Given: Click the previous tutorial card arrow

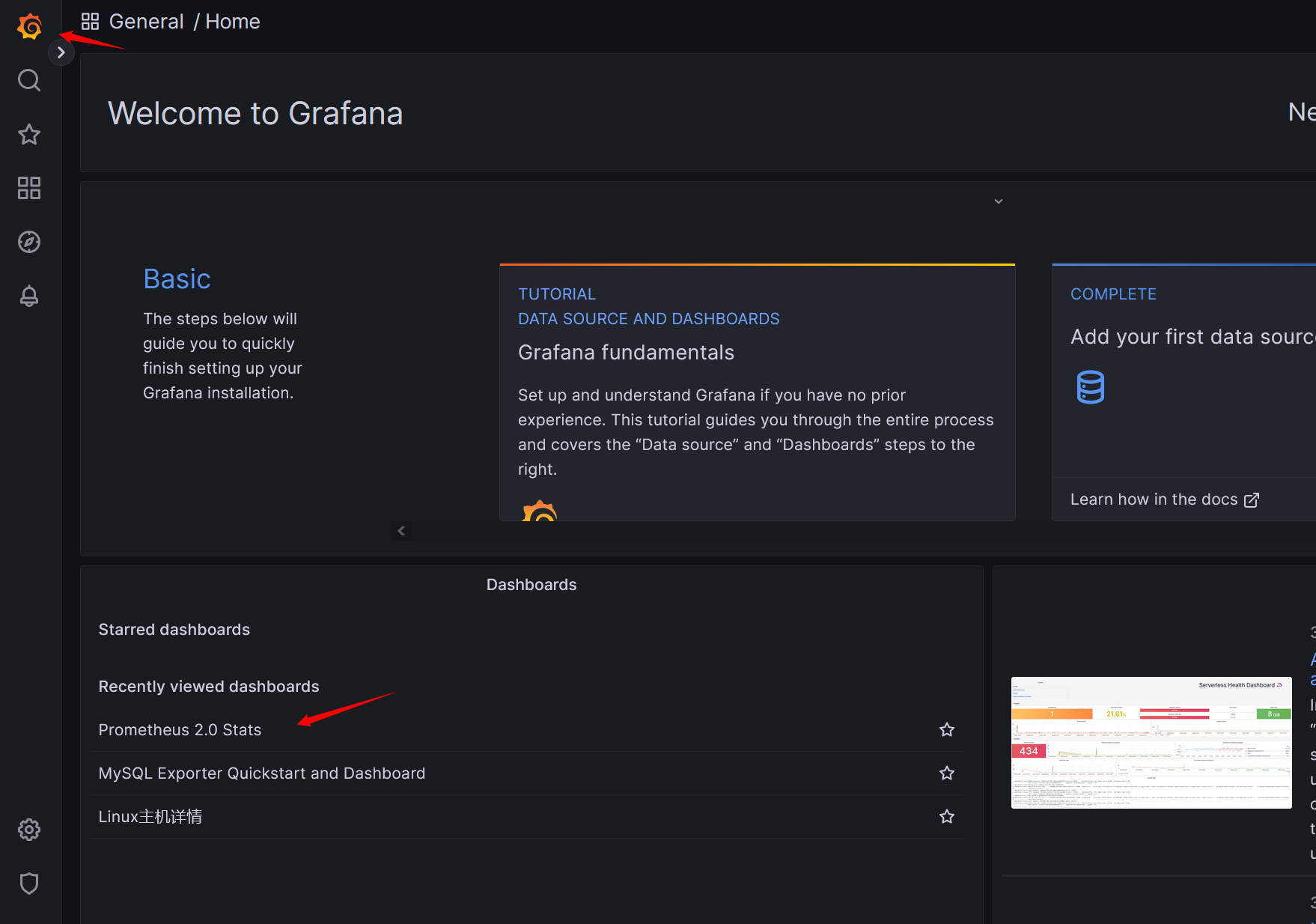Looking at the screenshot, I should 402,531.
